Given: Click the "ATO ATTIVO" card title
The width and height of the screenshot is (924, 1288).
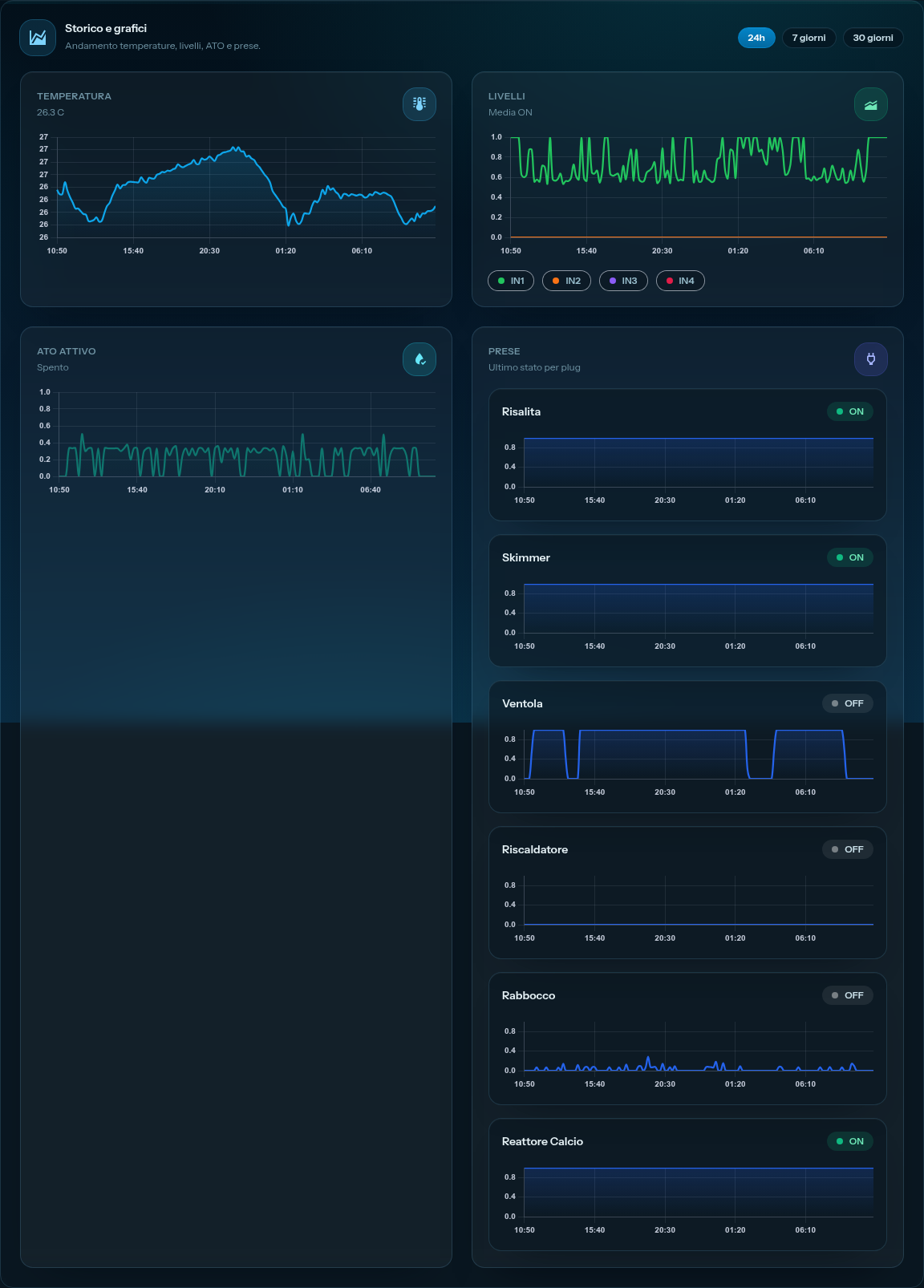Looking at the screenshot, I should click(x=67, y=351).
